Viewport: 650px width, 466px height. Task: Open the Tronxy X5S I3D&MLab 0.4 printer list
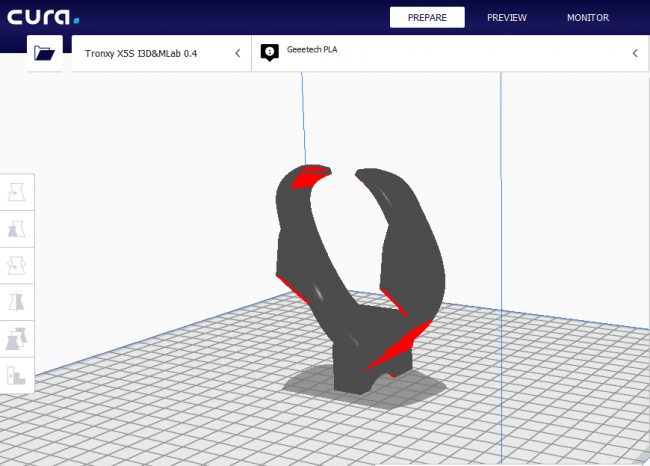140,53
